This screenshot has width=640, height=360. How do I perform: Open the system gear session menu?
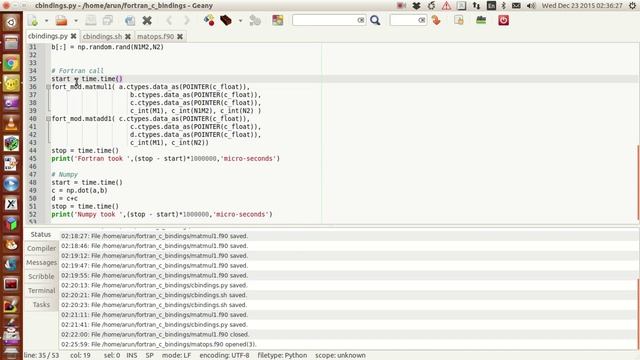tap(633, 6)
